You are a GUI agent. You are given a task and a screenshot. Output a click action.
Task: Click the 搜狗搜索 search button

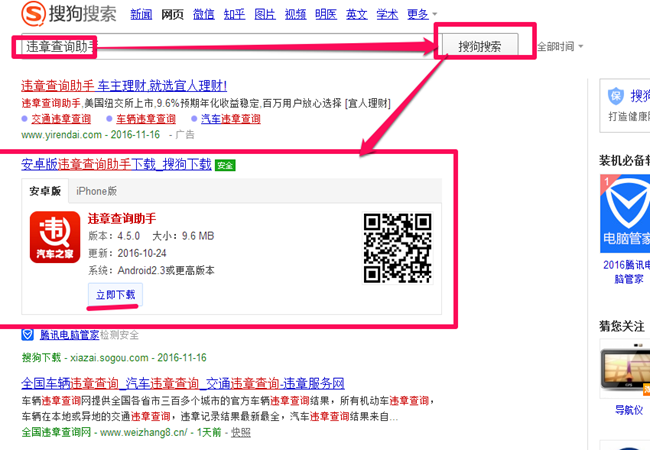click(x=480, y=46)
